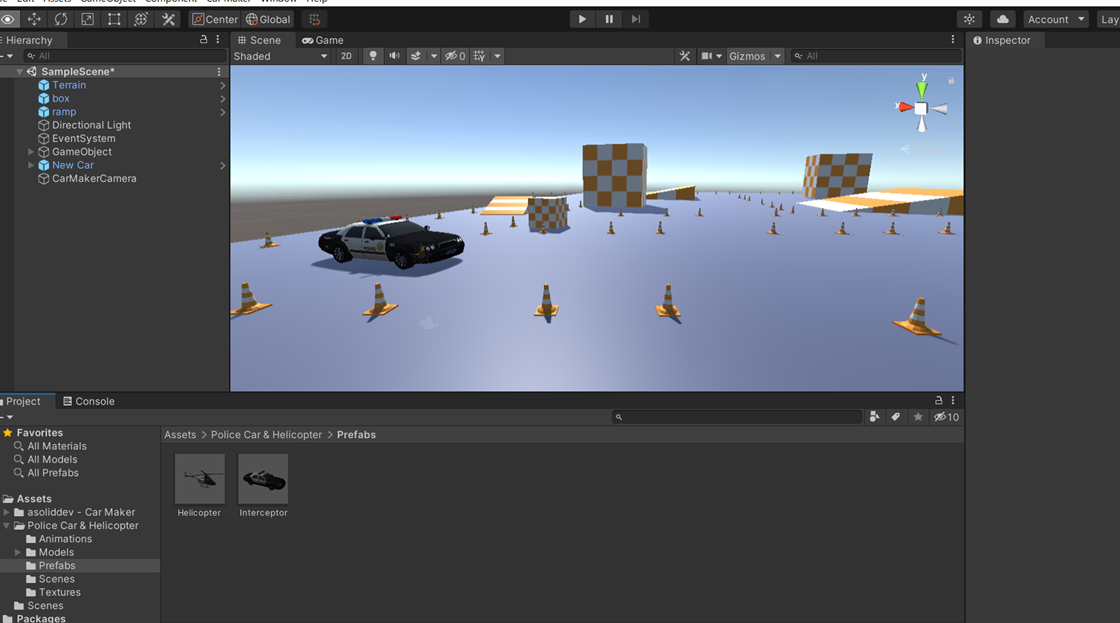This screenshot has width=1120, height=623.
Task: Pause the game
Action: tap(609, 19)
